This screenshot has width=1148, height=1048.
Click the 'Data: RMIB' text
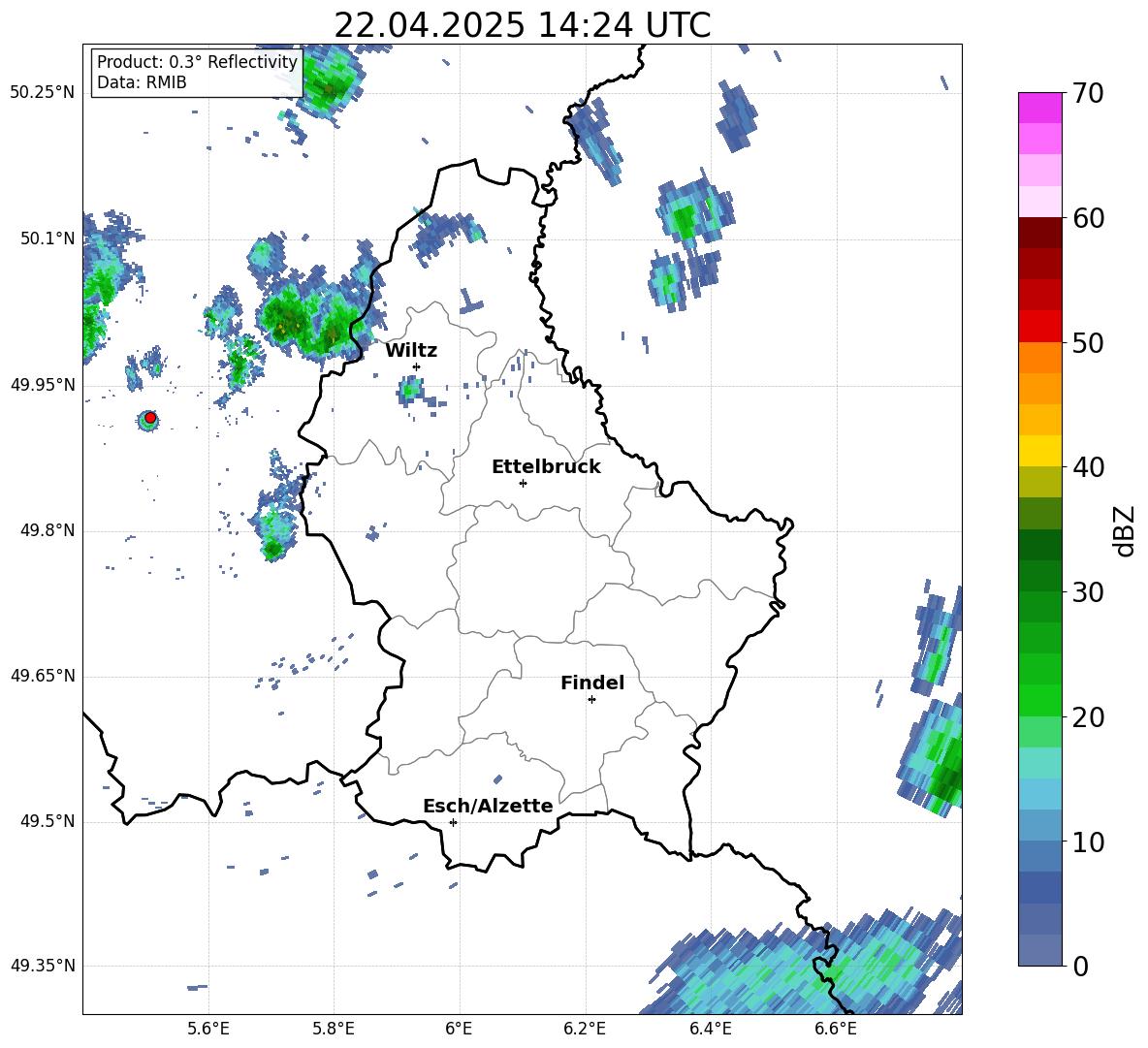point(142,82)
